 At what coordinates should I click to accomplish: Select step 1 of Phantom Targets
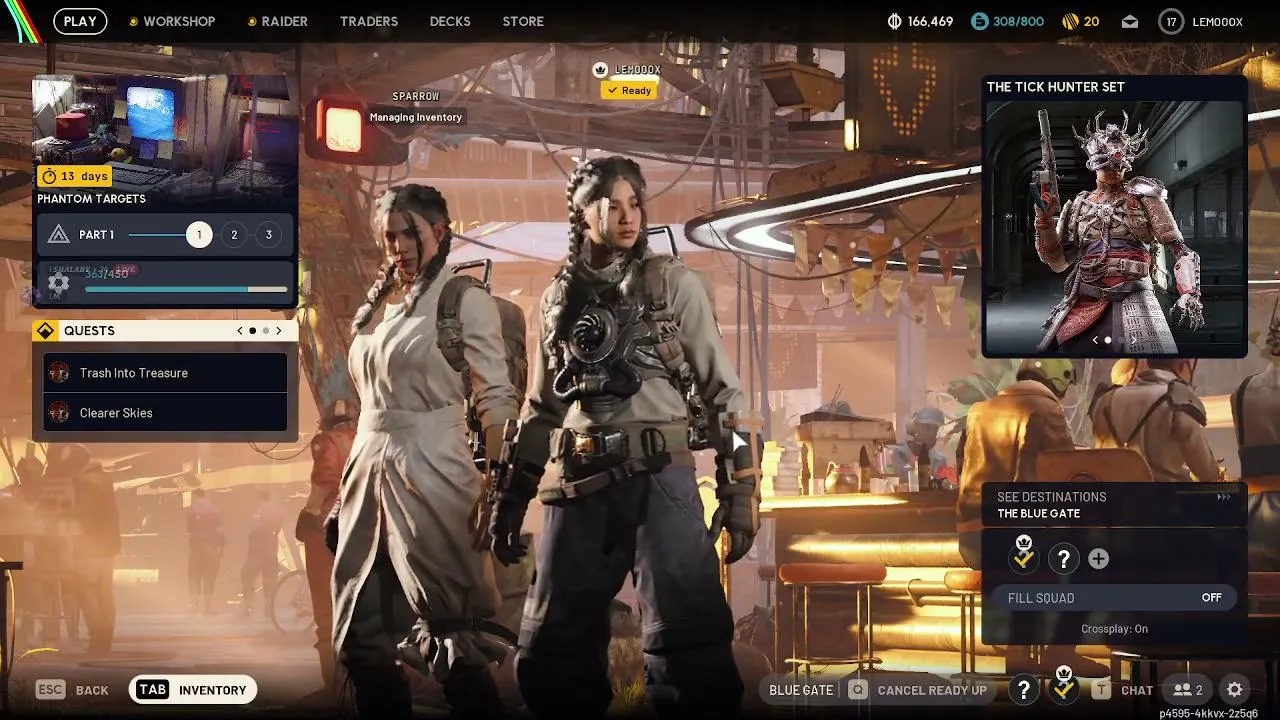[199, 235]
